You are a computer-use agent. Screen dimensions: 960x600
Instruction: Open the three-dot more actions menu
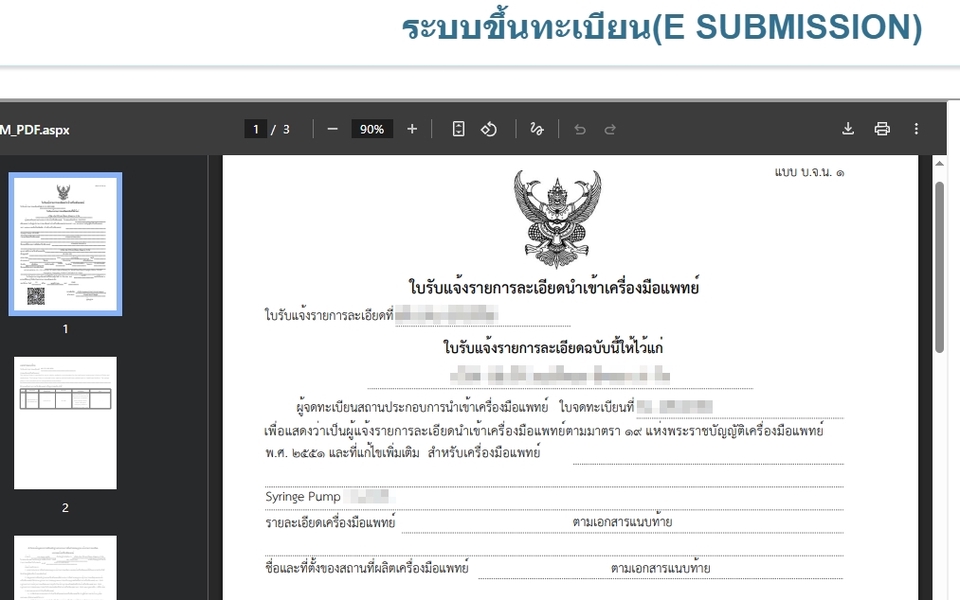tap(916, 129)
